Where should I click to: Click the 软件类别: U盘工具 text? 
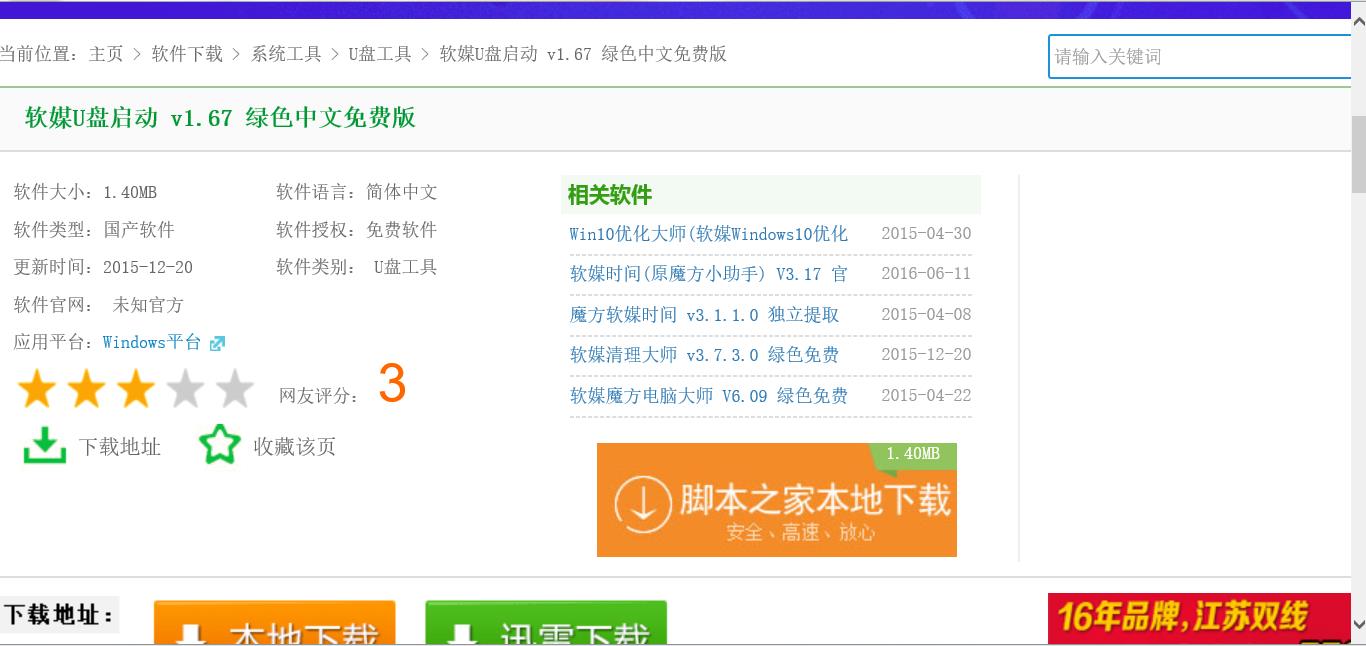click(357, 267)
